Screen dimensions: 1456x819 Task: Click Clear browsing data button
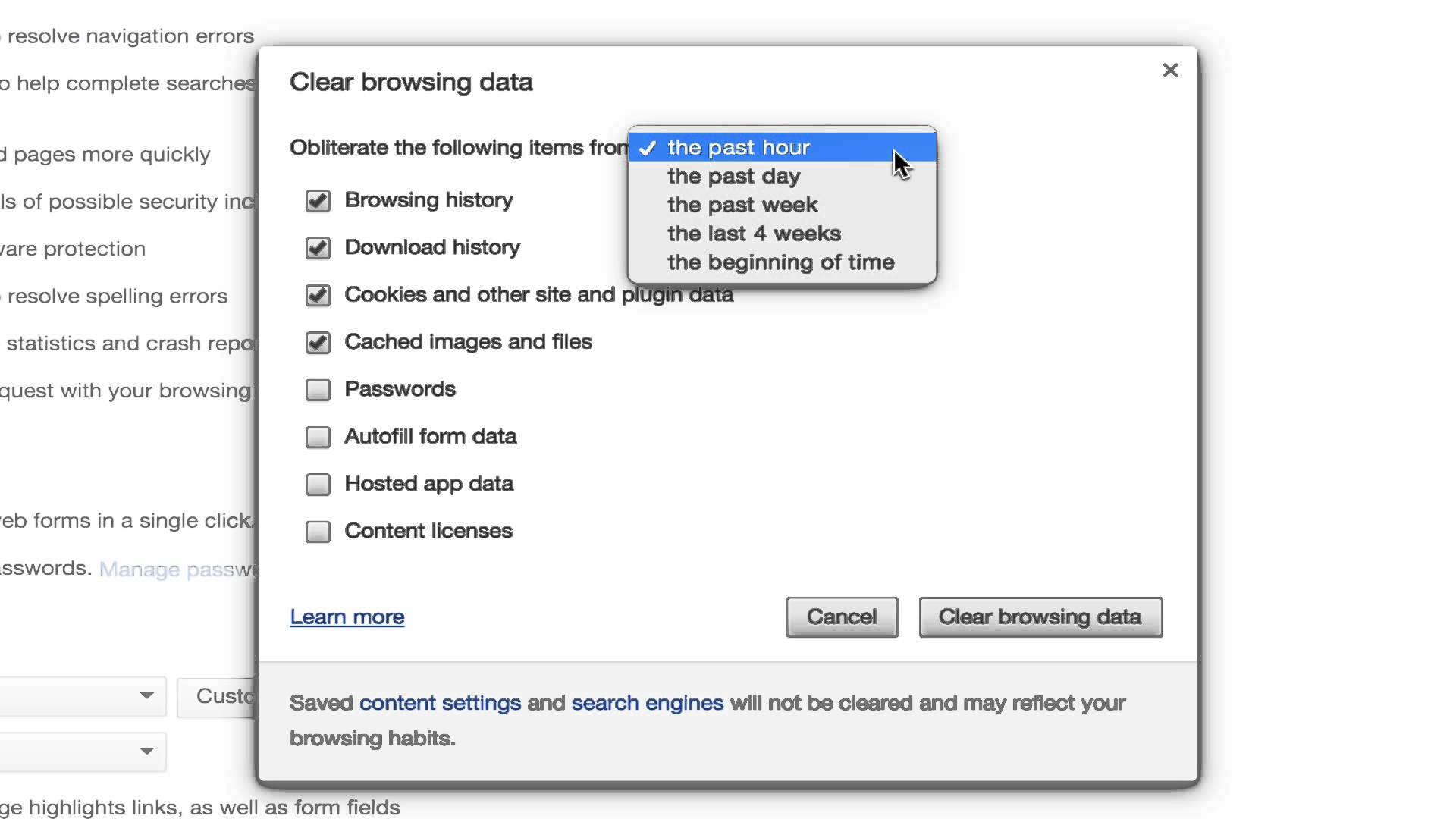[x=1040, y=616]
